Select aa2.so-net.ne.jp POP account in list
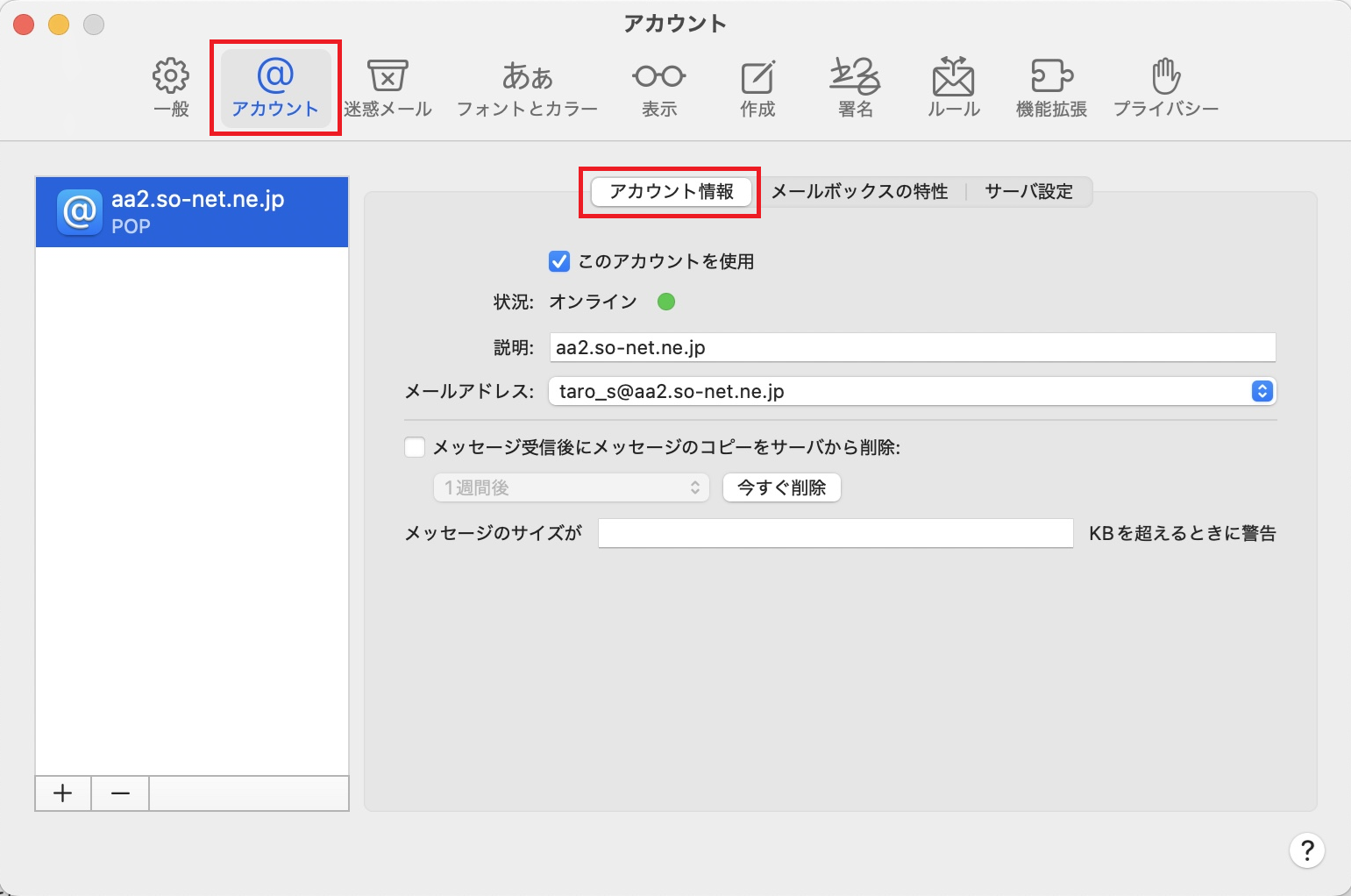 click(x=192, y=212)
